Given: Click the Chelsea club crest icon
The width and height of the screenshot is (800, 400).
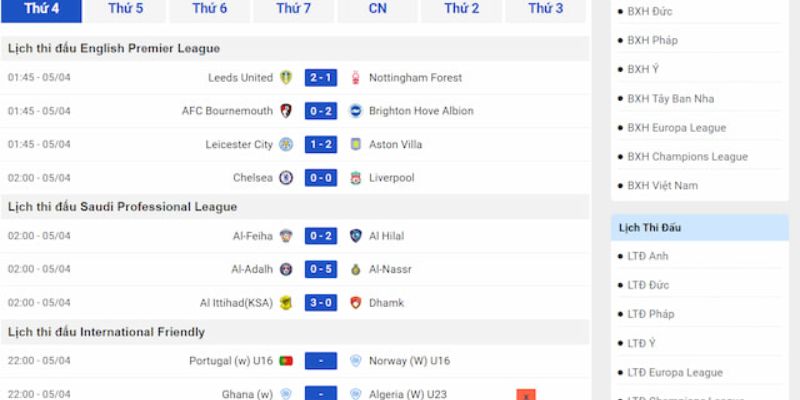Looking at the screenshot, I should pos(286,178).
